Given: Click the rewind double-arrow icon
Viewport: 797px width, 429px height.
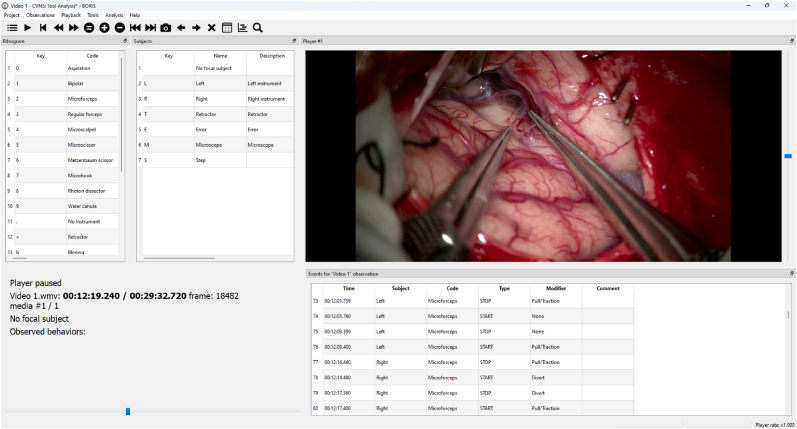Looking at the screenshot, I should (x=58, y=28).
